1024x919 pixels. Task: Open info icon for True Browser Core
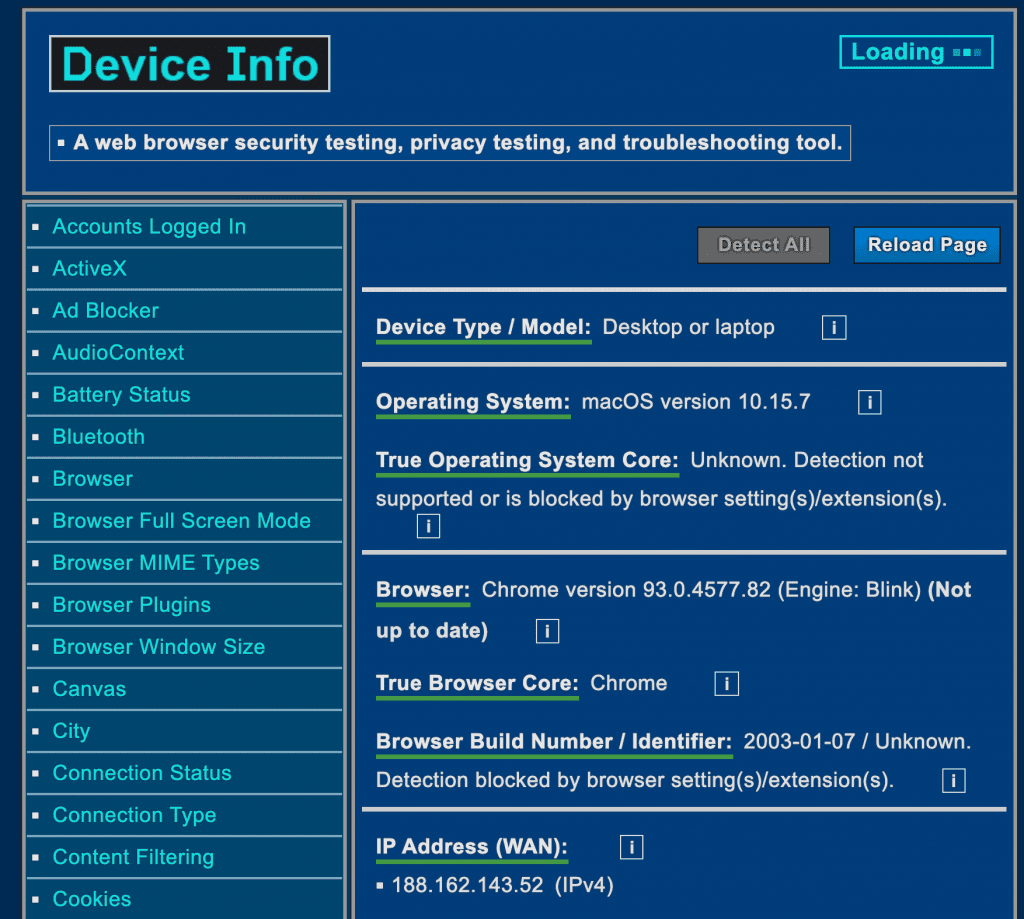pyautogui.click(x=726, y=684)
